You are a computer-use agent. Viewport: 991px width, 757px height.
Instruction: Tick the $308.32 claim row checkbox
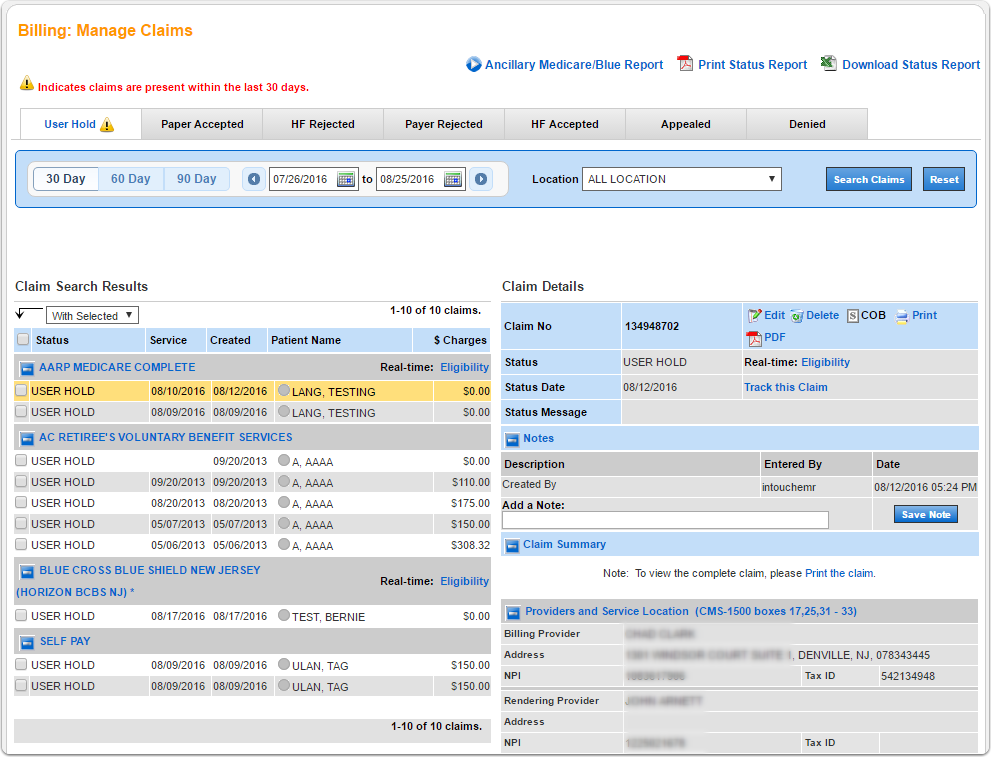tap(22, 545)
